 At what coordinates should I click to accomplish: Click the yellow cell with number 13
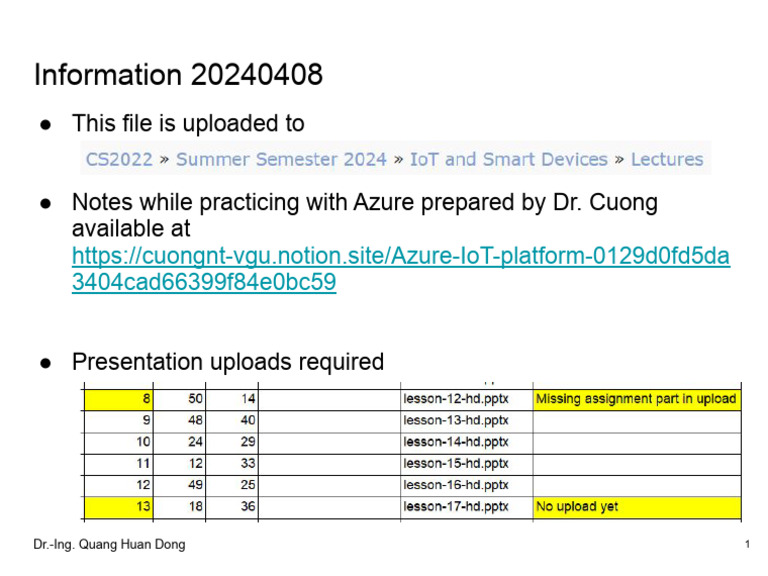[x=119, y=507]
